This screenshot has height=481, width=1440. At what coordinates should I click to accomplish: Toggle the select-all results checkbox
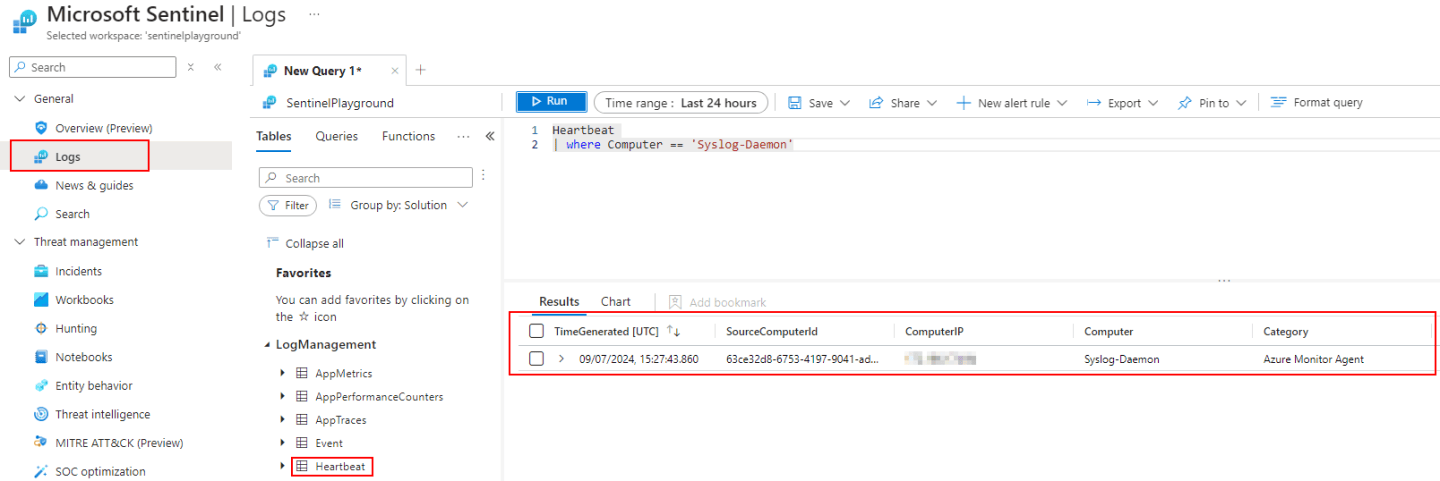tap(536, 331)
